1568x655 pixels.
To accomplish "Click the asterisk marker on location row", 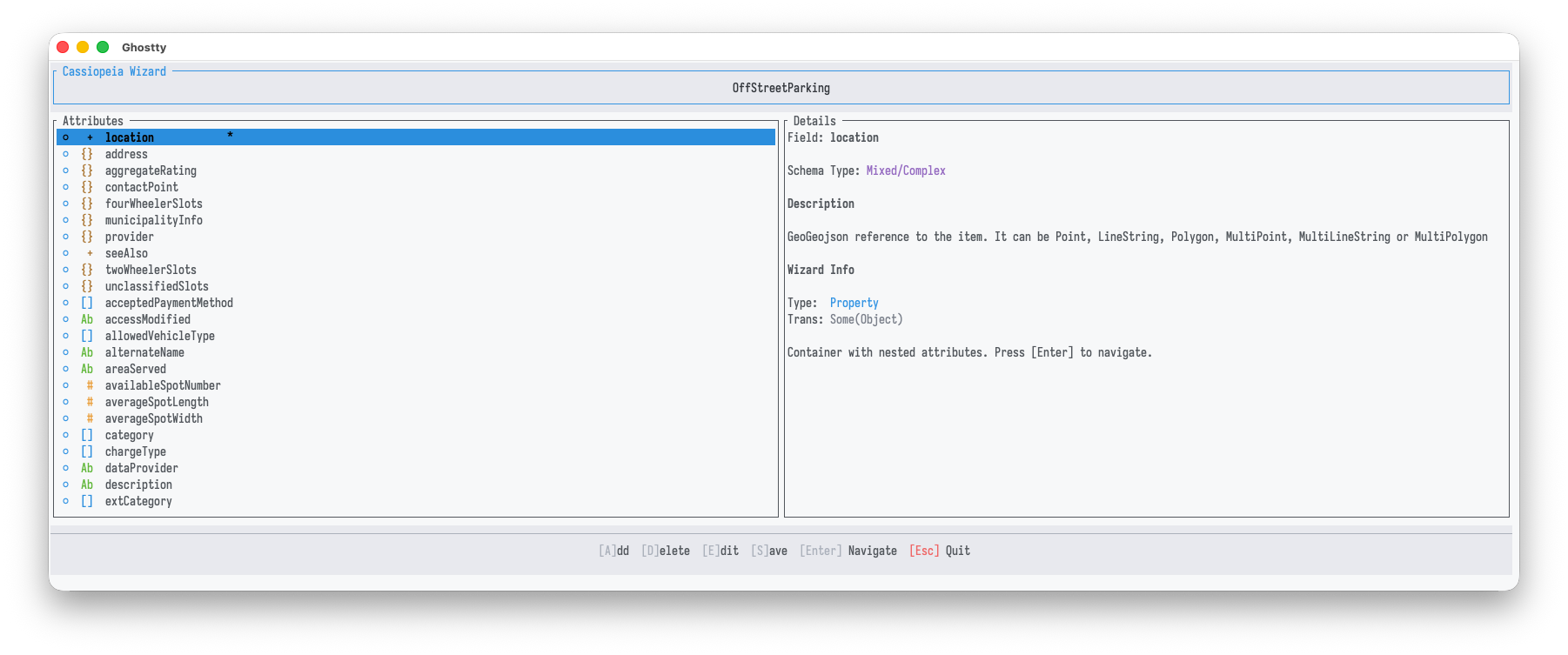I will coord(230,136).
